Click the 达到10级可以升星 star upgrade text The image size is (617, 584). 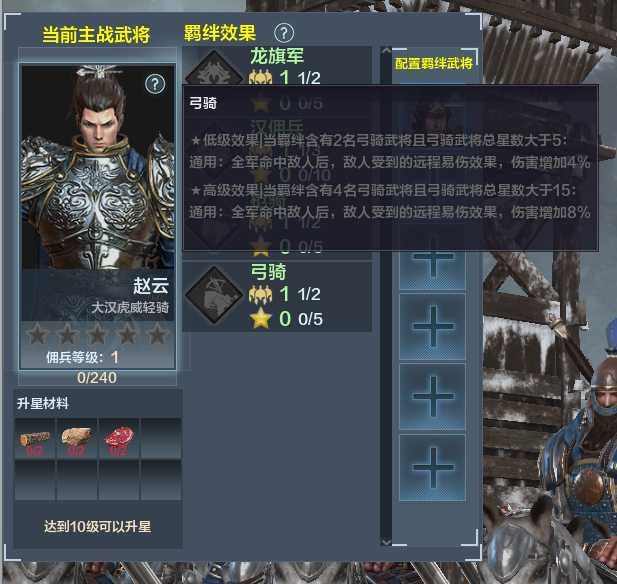(x=98, y=527)
